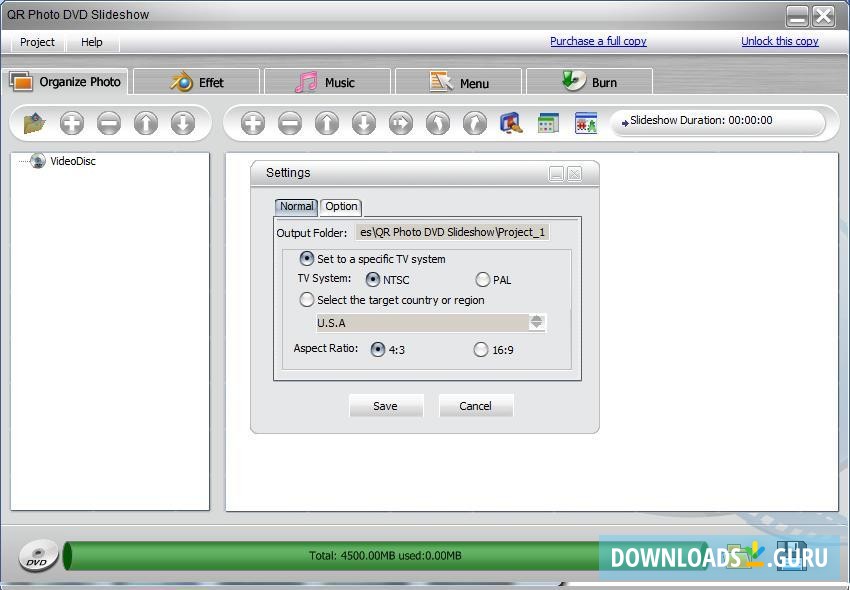Remove photo using the minus icon in the photo toolbar
Viewport: 850px width, 590px height.
click(x=290, y=123)
